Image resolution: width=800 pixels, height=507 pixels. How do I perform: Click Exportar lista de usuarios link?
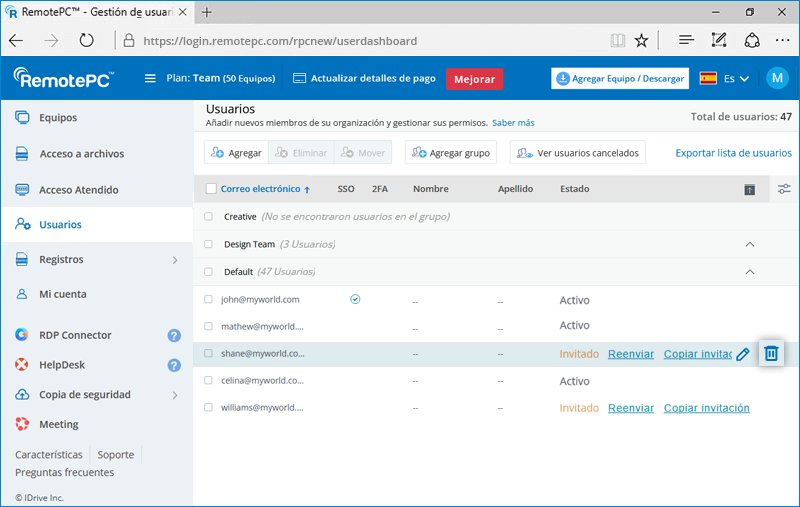733,153
